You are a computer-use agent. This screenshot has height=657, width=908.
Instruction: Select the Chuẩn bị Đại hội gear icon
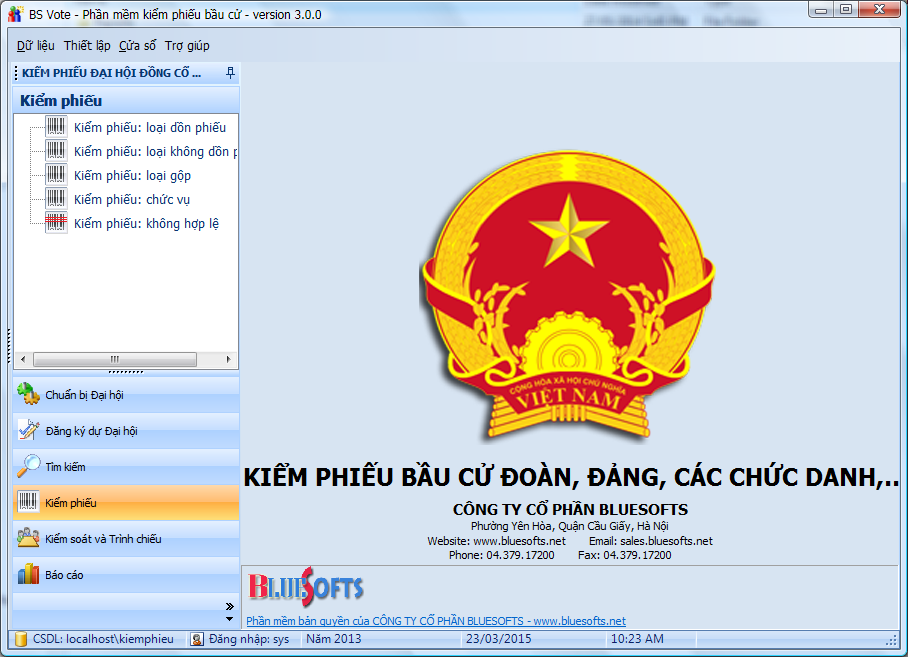coord(27,395)
